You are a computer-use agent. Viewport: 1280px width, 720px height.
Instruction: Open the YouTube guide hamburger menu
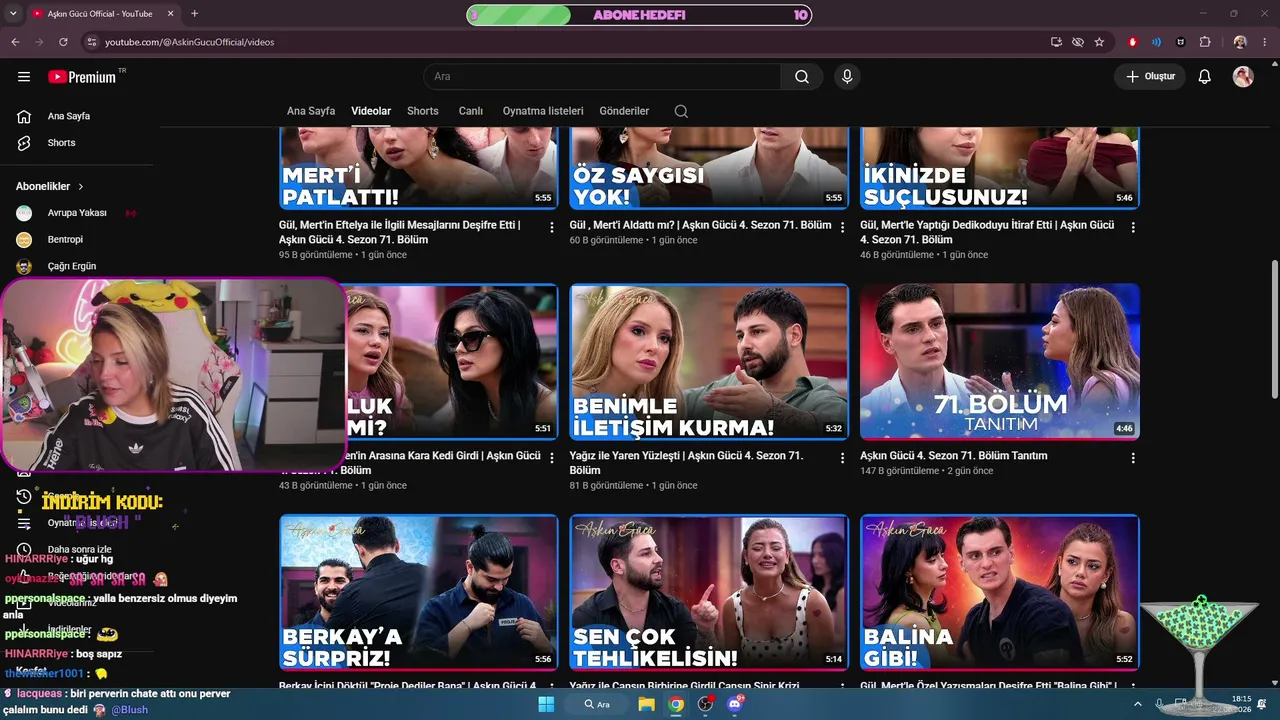[24, 77]
